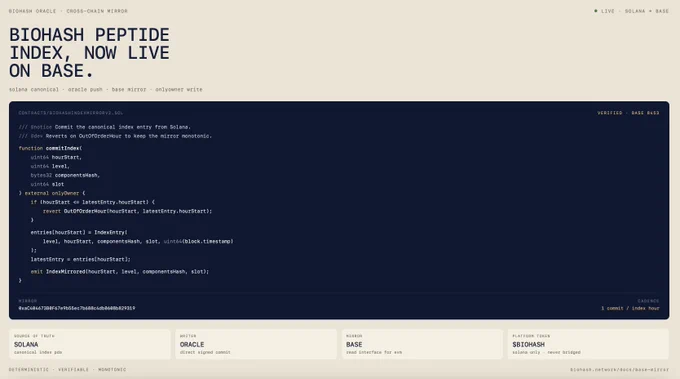The width and height of the screenshot is (680, 379).
Task: Click the "function commitIndex(" code line
Action: pyautogui.click(x=50, y=148)
